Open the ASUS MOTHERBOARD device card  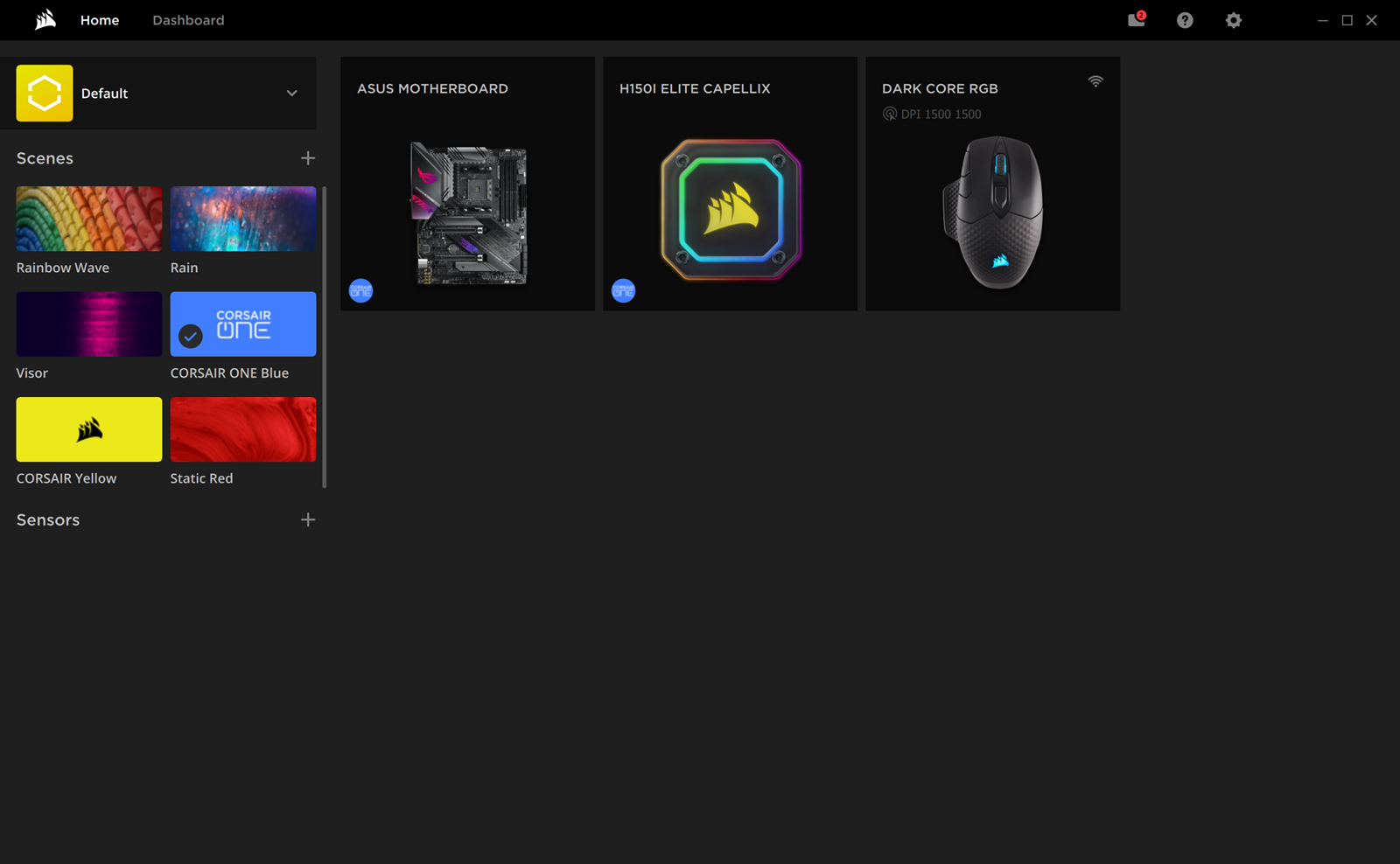coord(468,184)
